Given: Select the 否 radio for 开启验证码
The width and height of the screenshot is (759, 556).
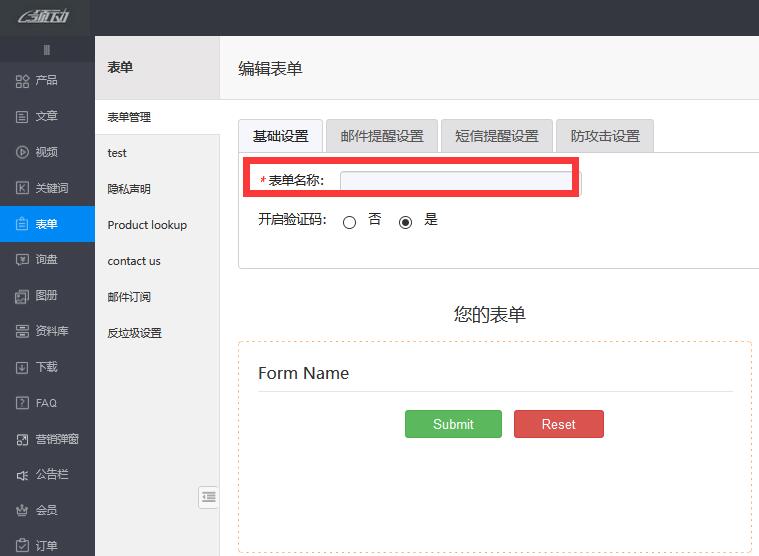Looking at the screenshot, I should [349, 222].
